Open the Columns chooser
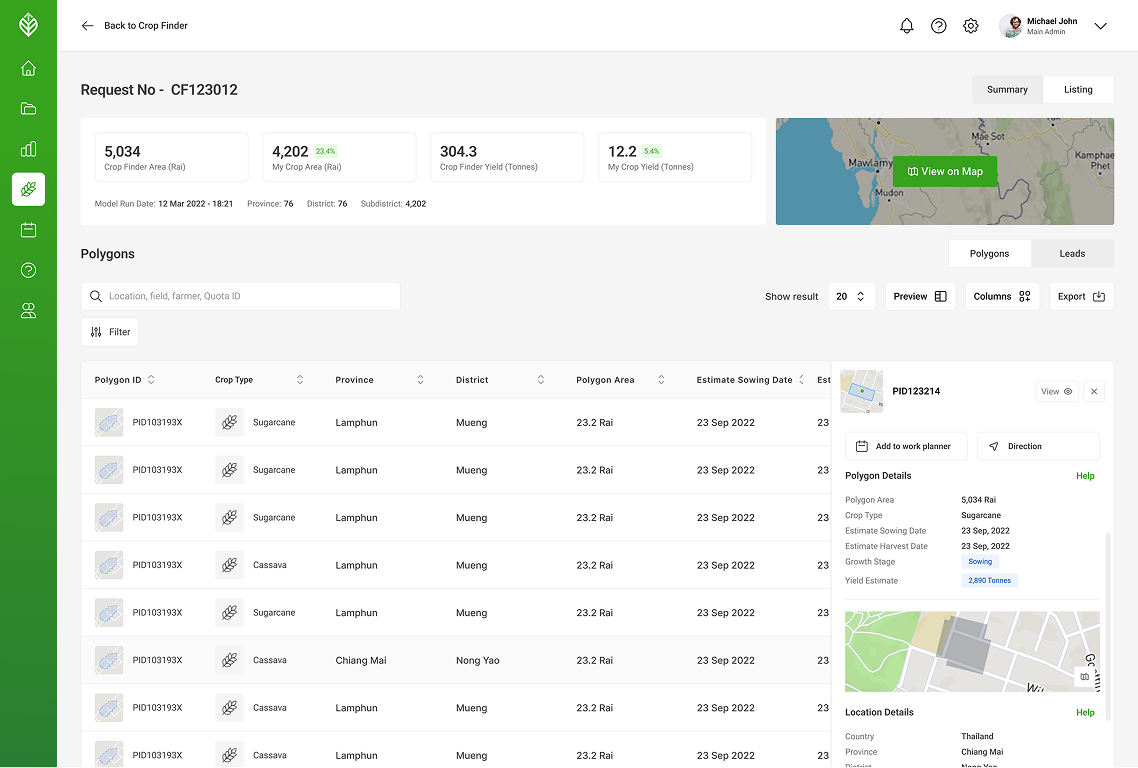The width and height of the screenshot is (1138, 768). click(x=1002, y=296)
